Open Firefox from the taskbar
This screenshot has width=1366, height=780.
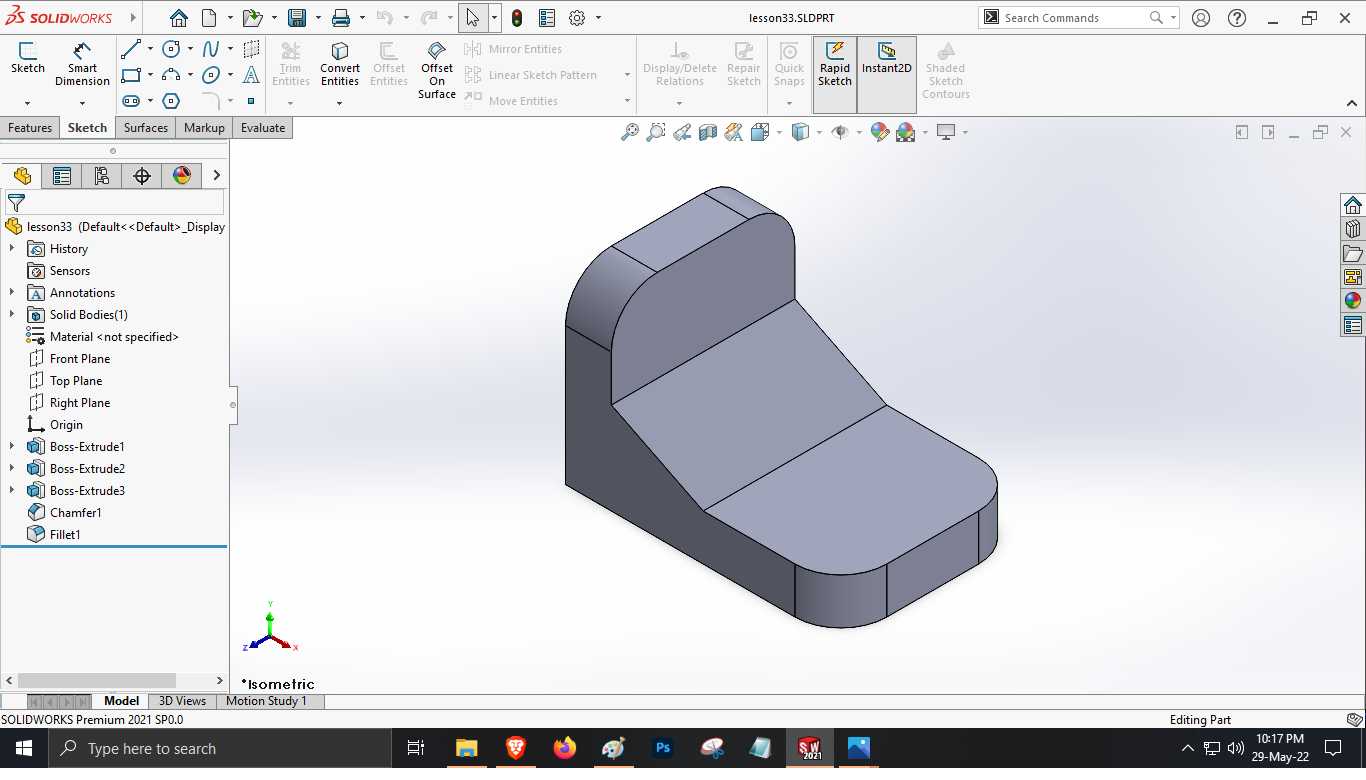point(564,748)
